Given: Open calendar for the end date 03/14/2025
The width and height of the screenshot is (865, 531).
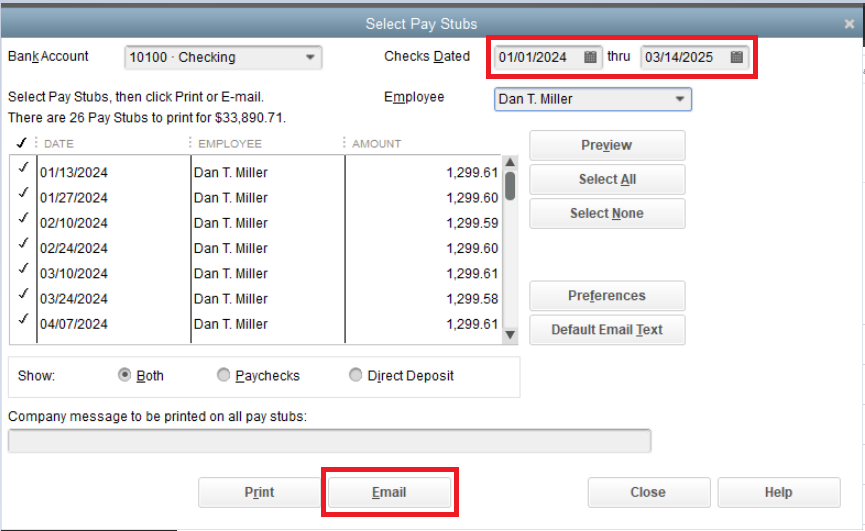Looking at the screenshot, I should (x=736, y=57).
